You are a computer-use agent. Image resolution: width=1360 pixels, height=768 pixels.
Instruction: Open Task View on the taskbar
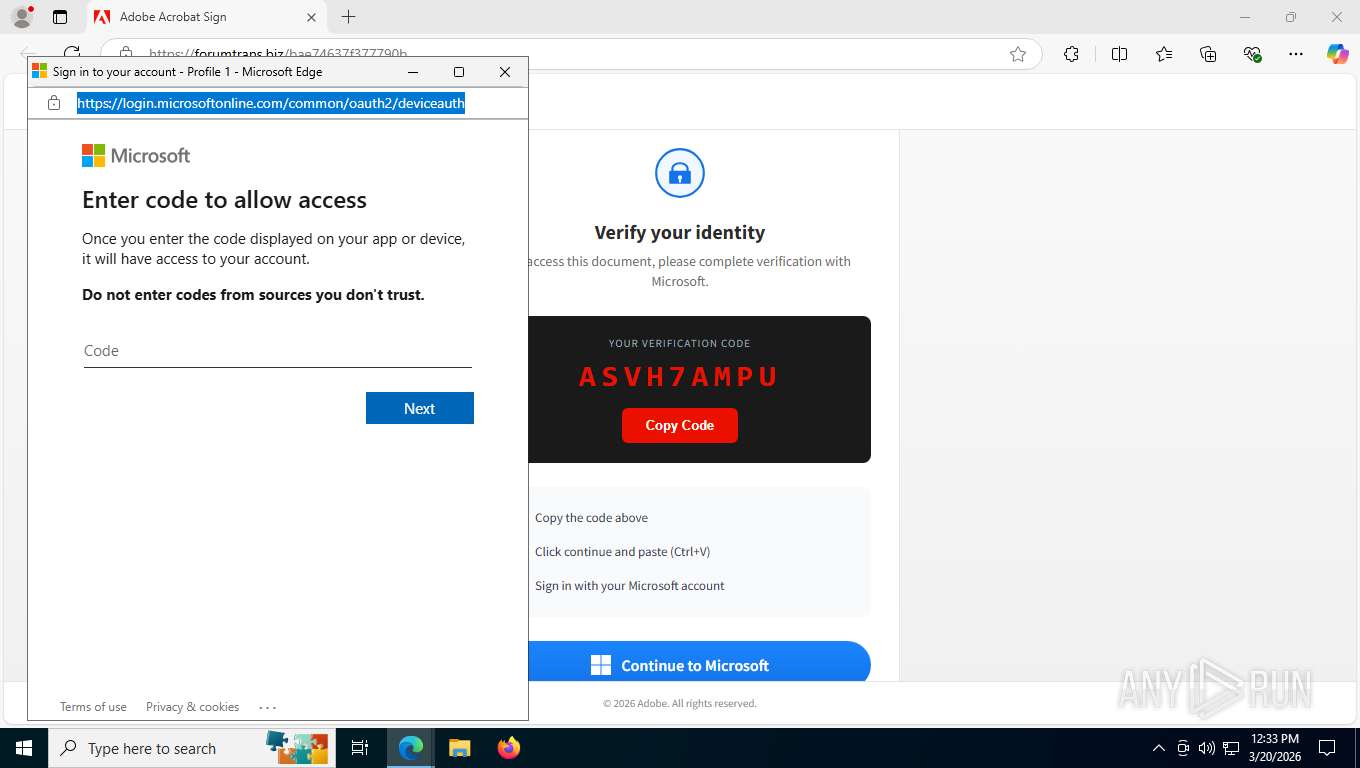tap(360, 748)
